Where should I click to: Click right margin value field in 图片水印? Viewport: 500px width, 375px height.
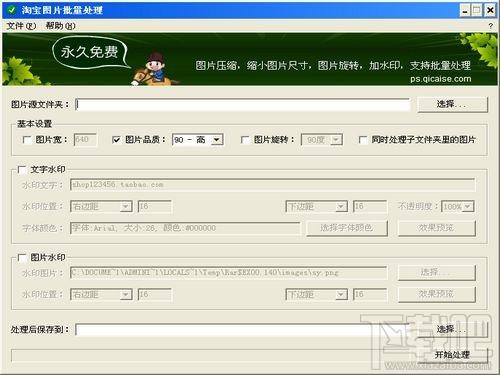[155, 295]
